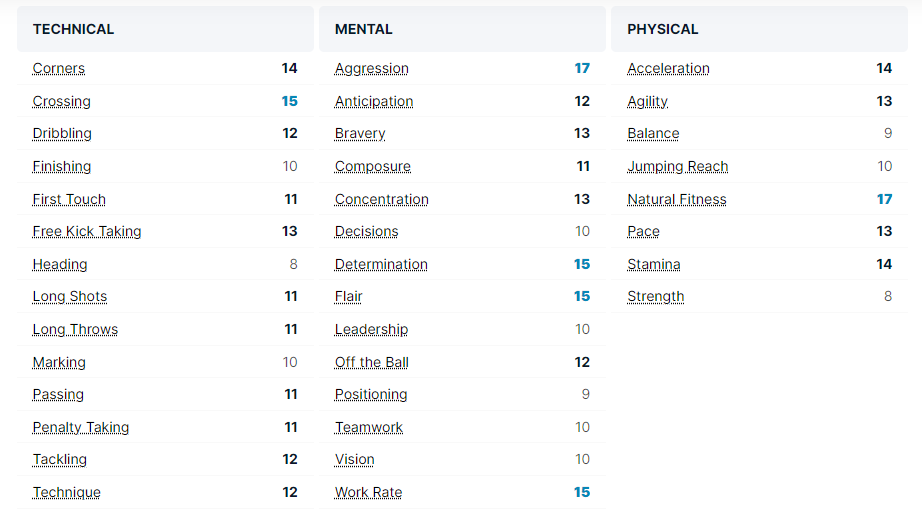
Task: Click the Corners attribute link
Action: tap(59, 69)
